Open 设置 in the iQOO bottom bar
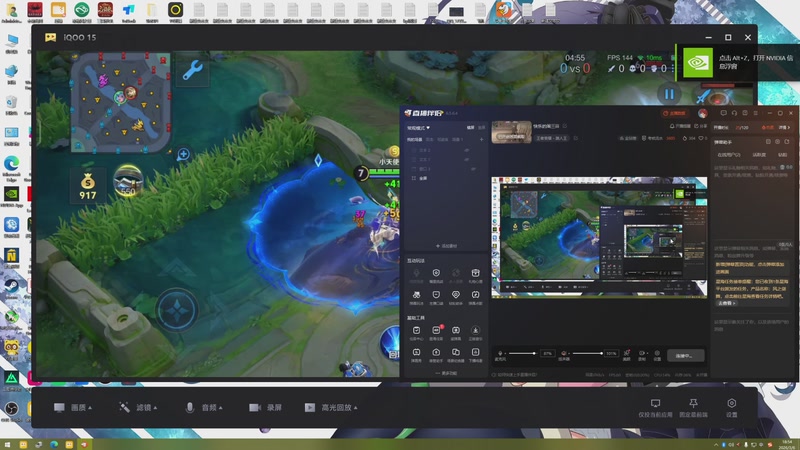The height and width of the screenshot is (450, 800). click(732, 408)
